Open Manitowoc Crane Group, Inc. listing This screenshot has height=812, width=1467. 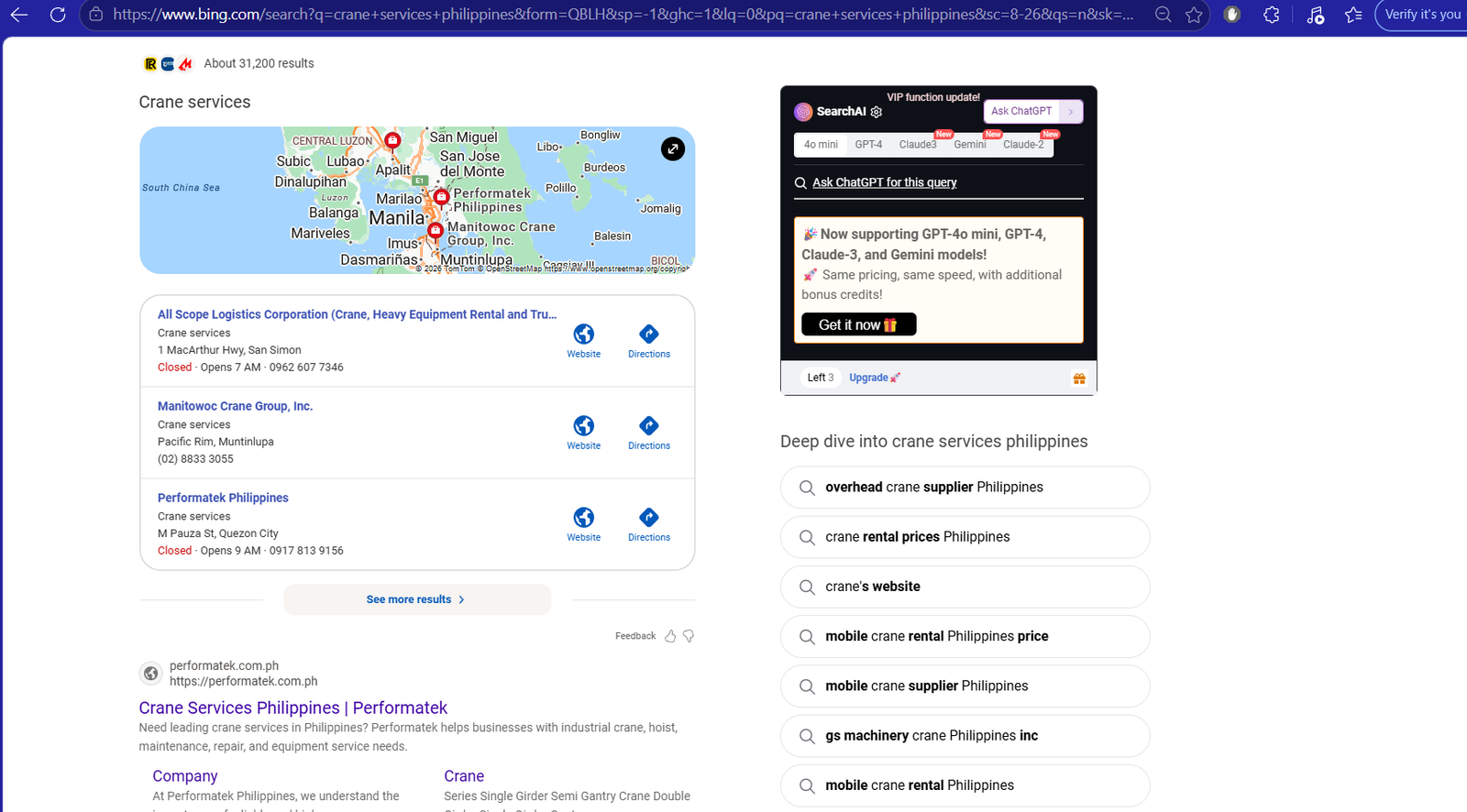pyautogui.click(x=235, y=406)
